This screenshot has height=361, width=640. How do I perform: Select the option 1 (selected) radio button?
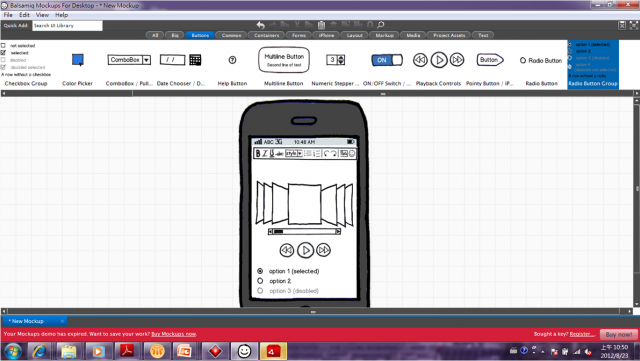click(x=260, y=271)
